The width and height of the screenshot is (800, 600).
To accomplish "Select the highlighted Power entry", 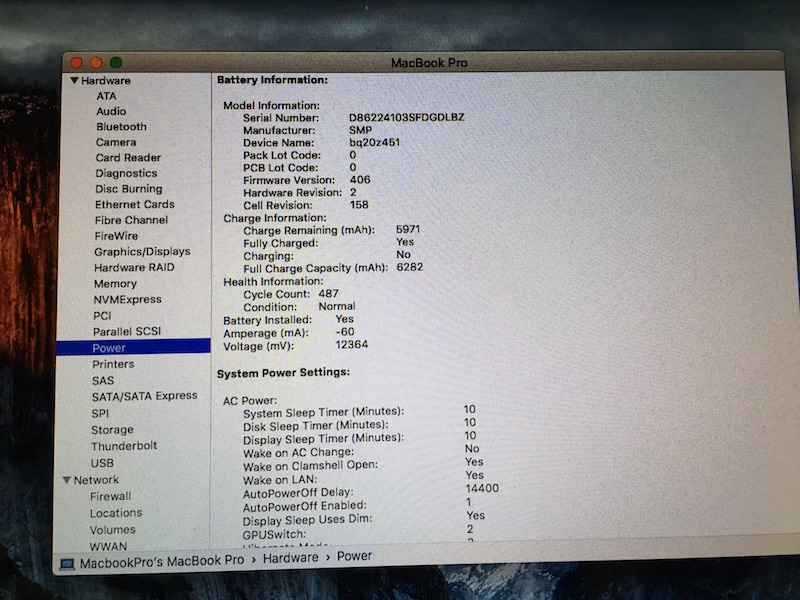I will tap(133, 348).
